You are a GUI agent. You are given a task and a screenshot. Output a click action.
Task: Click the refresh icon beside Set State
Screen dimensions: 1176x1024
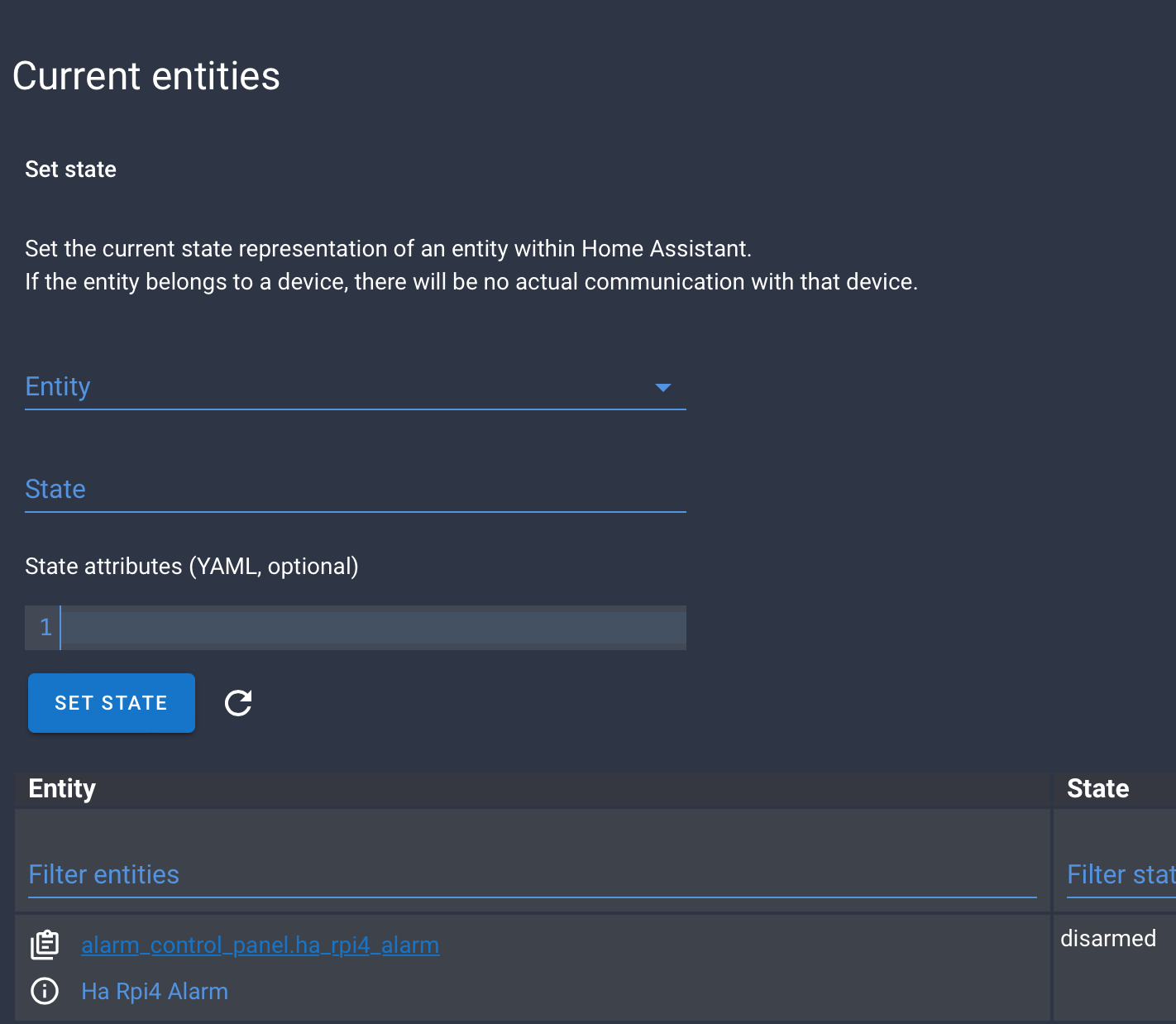238,703
